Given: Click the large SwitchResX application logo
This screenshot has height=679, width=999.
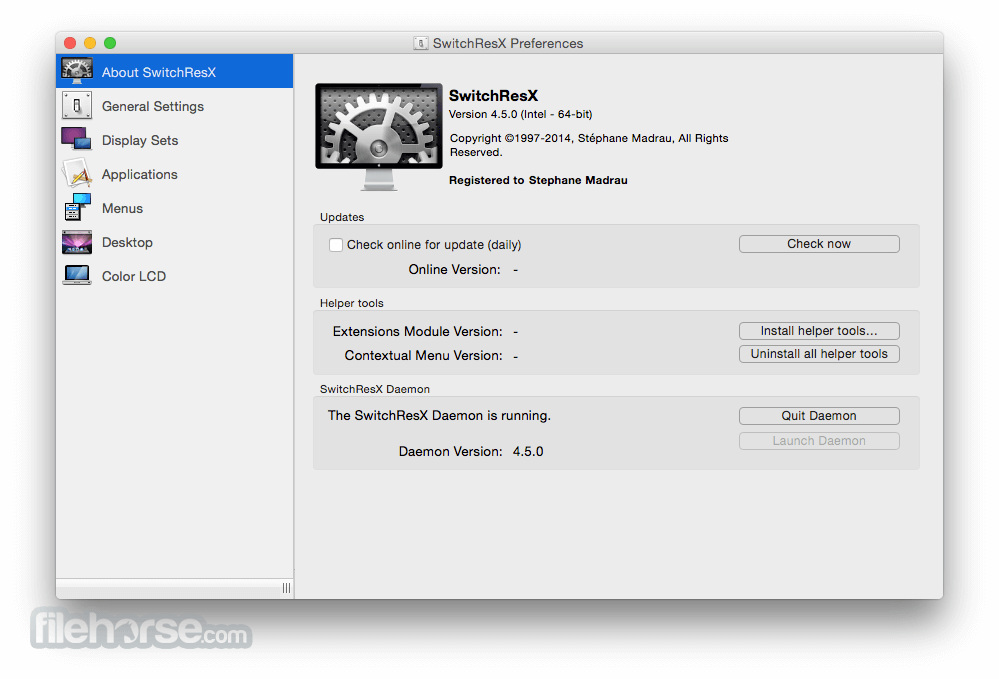Looking at the screenshot, I should 379,137.
